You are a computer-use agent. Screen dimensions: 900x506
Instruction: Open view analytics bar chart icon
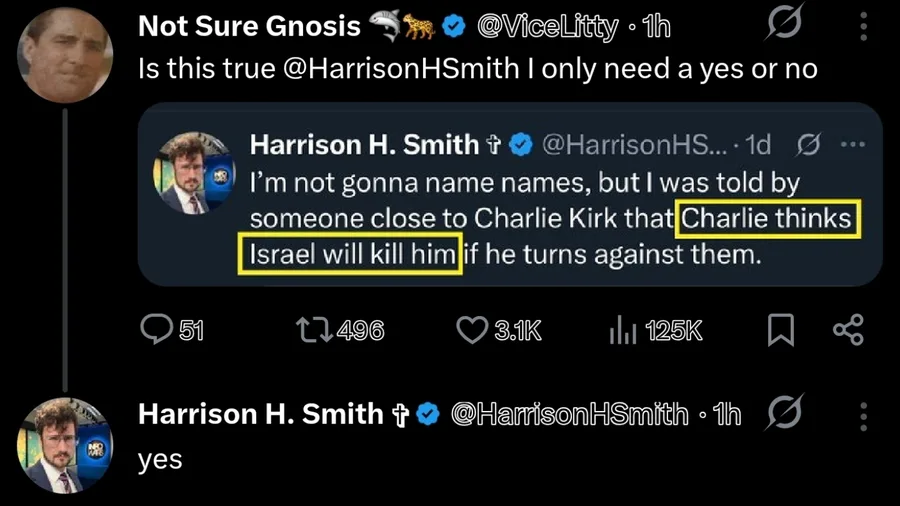[623, 329]
